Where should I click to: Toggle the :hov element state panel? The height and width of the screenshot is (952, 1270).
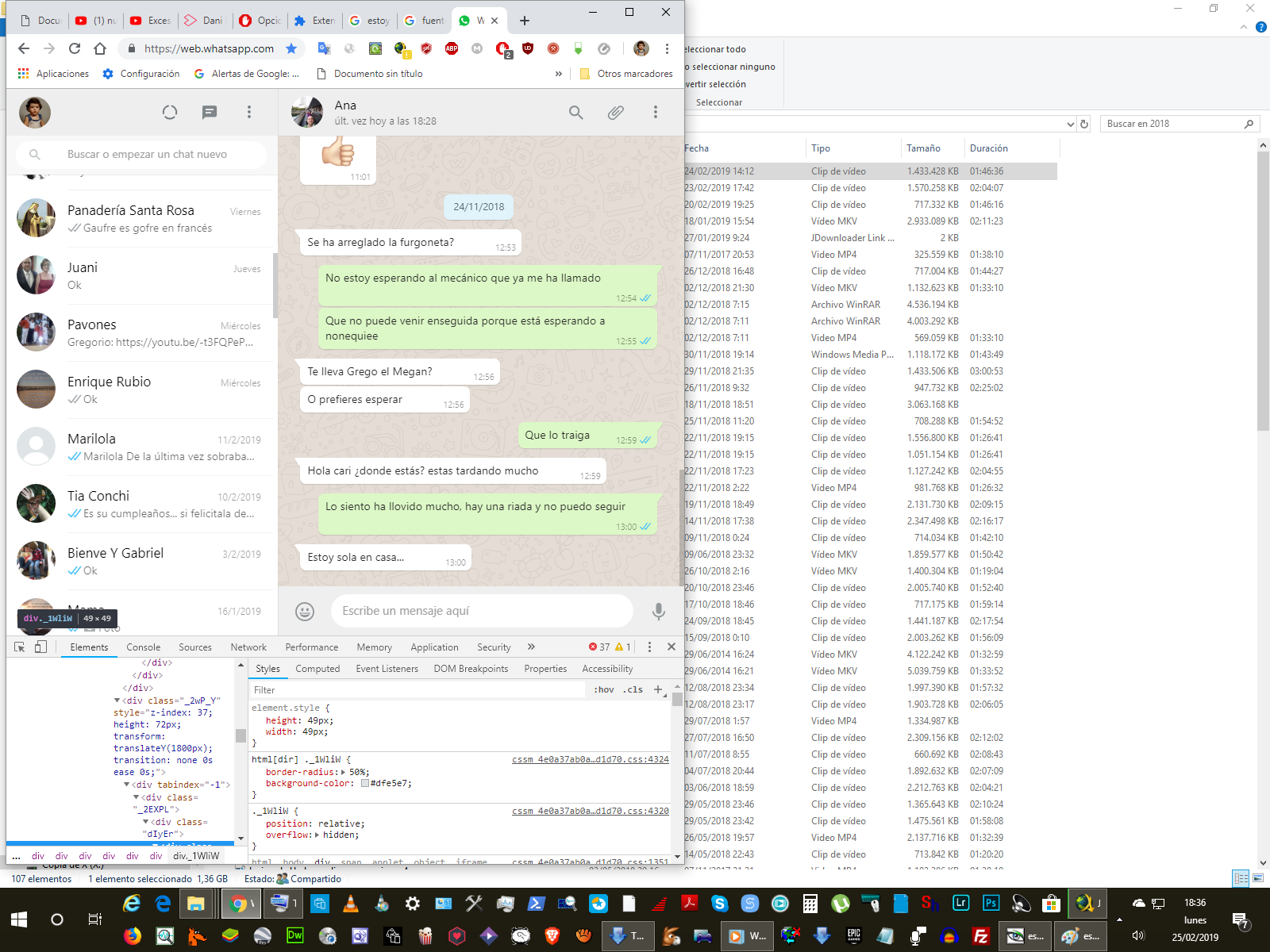point(604,689)
